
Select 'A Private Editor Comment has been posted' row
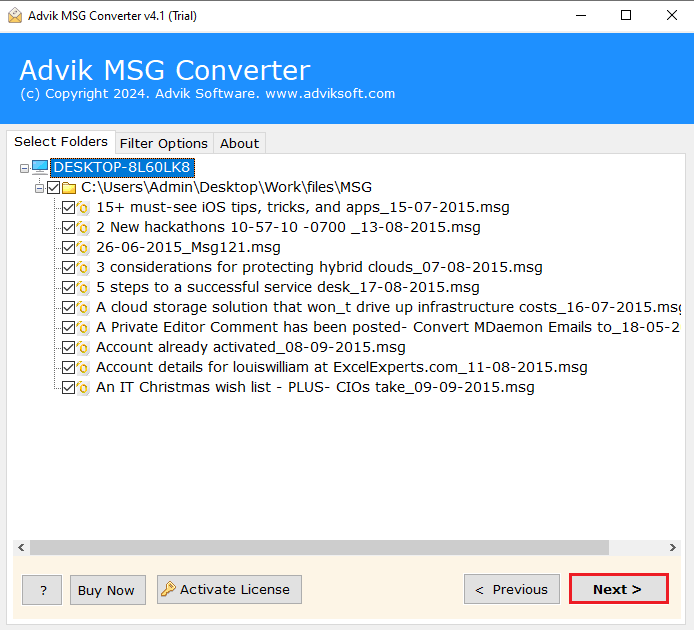(x=388, y=327)
